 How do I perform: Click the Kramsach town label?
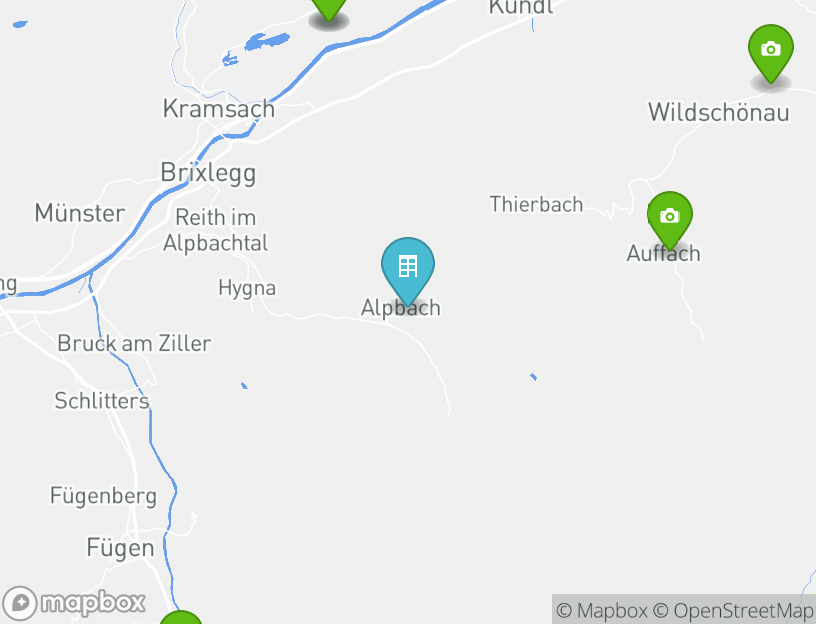point(219,108)
